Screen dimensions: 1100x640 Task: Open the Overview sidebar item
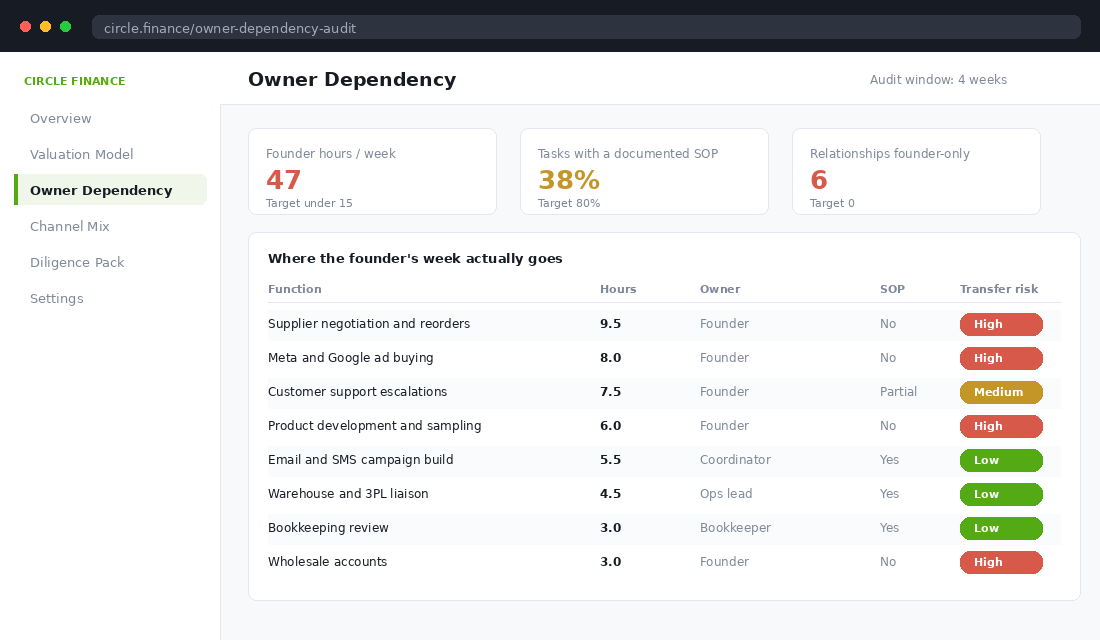[60, 119]
